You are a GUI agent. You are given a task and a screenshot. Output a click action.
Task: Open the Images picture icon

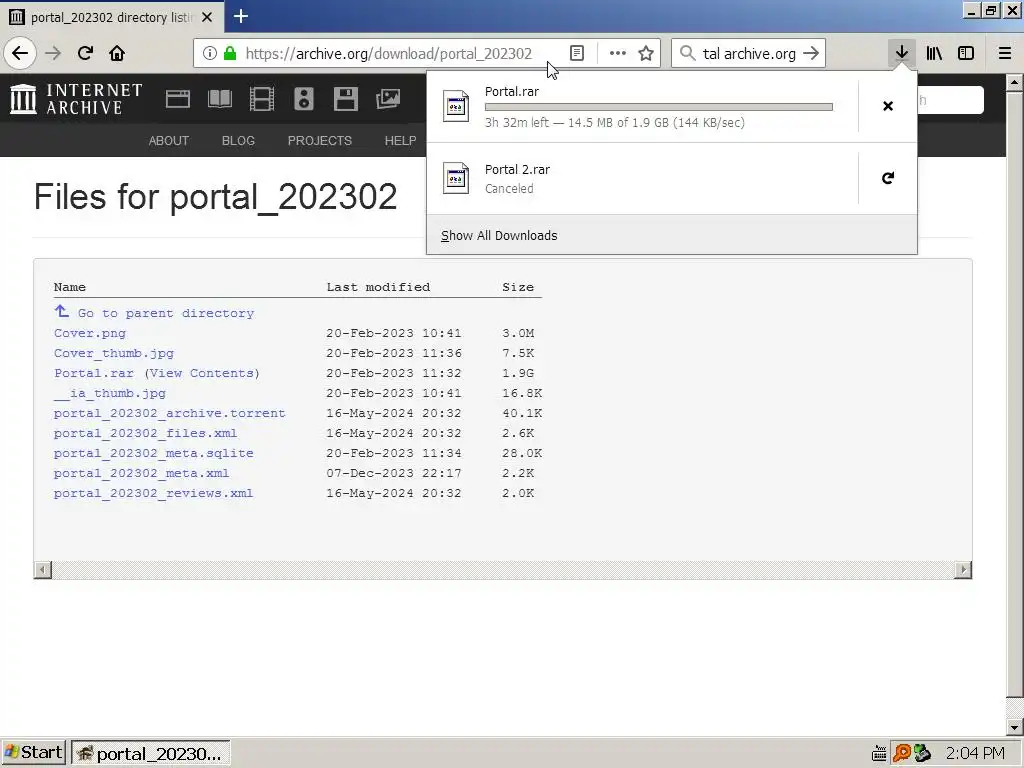point(388,99)
